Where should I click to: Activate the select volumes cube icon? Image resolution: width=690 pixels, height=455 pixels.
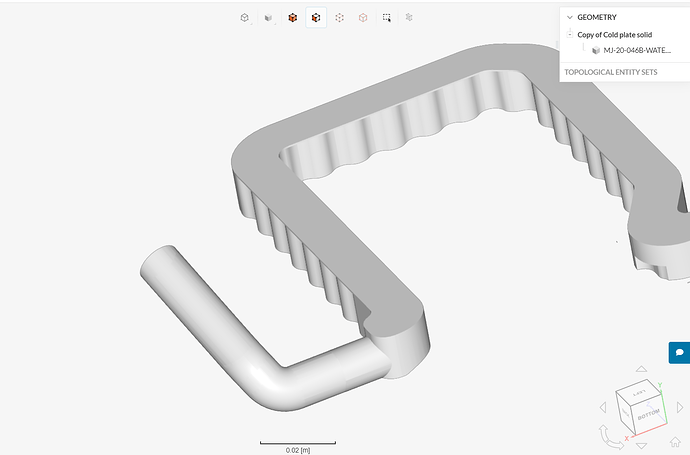point(293,18)
